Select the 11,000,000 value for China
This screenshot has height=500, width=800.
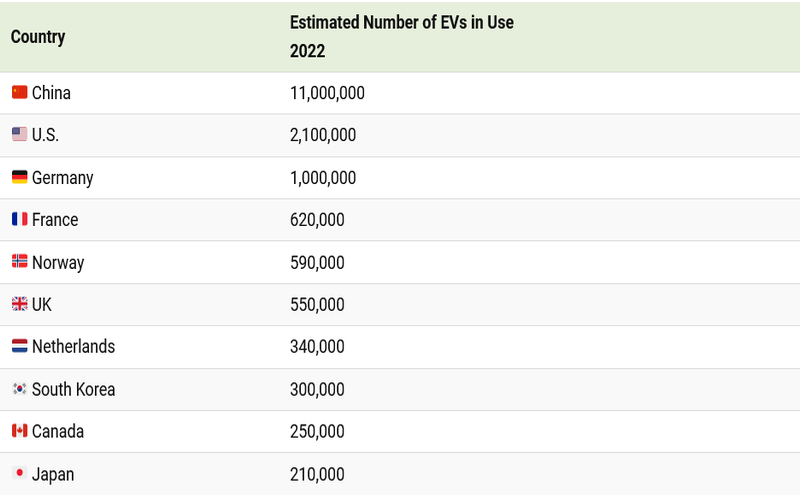pyautogui.click(x=327, y=93)
